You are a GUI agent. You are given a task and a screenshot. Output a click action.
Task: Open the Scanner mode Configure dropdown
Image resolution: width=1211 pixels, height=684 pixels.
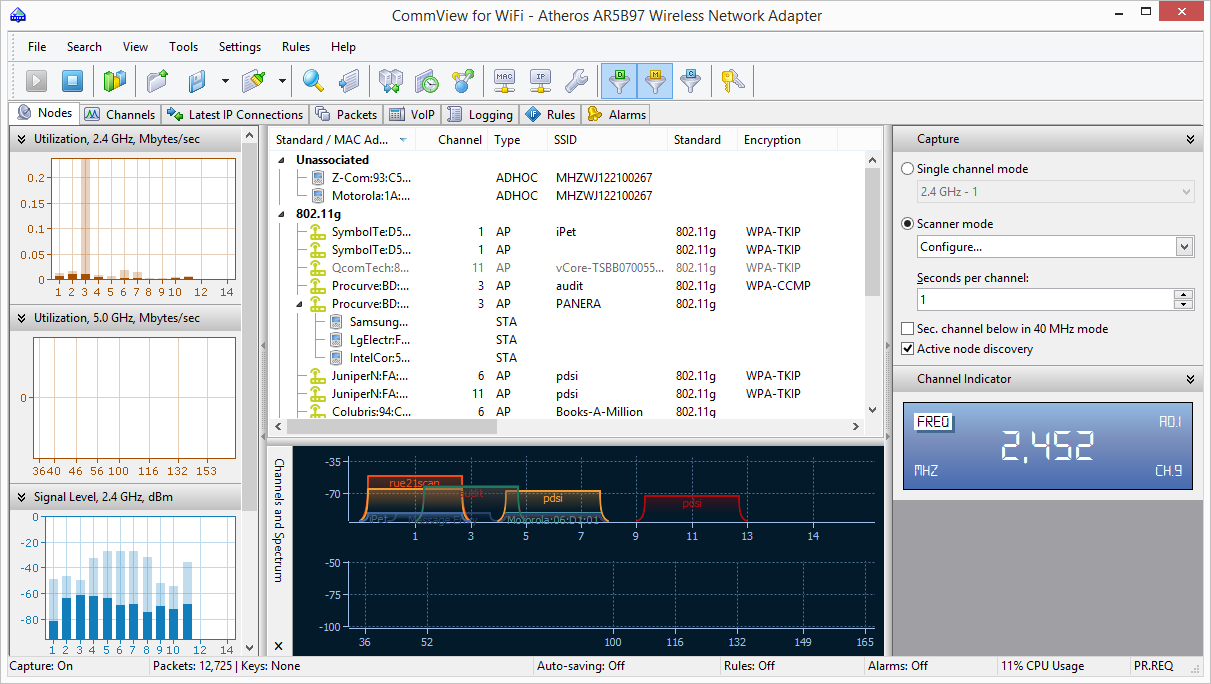tap(1185, 247)
